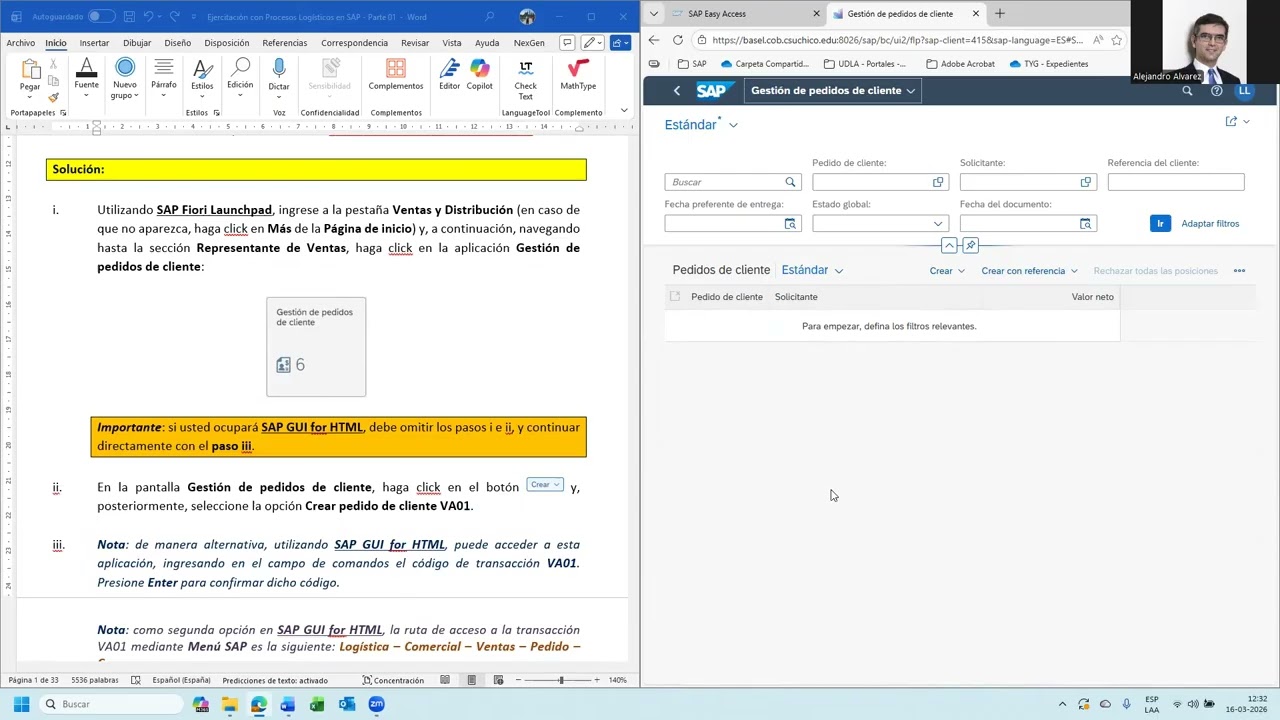Viewport: 1280px width, 720px height.
Task: Select the SAP Easy Access browser tab
Action: coord(735,14)
